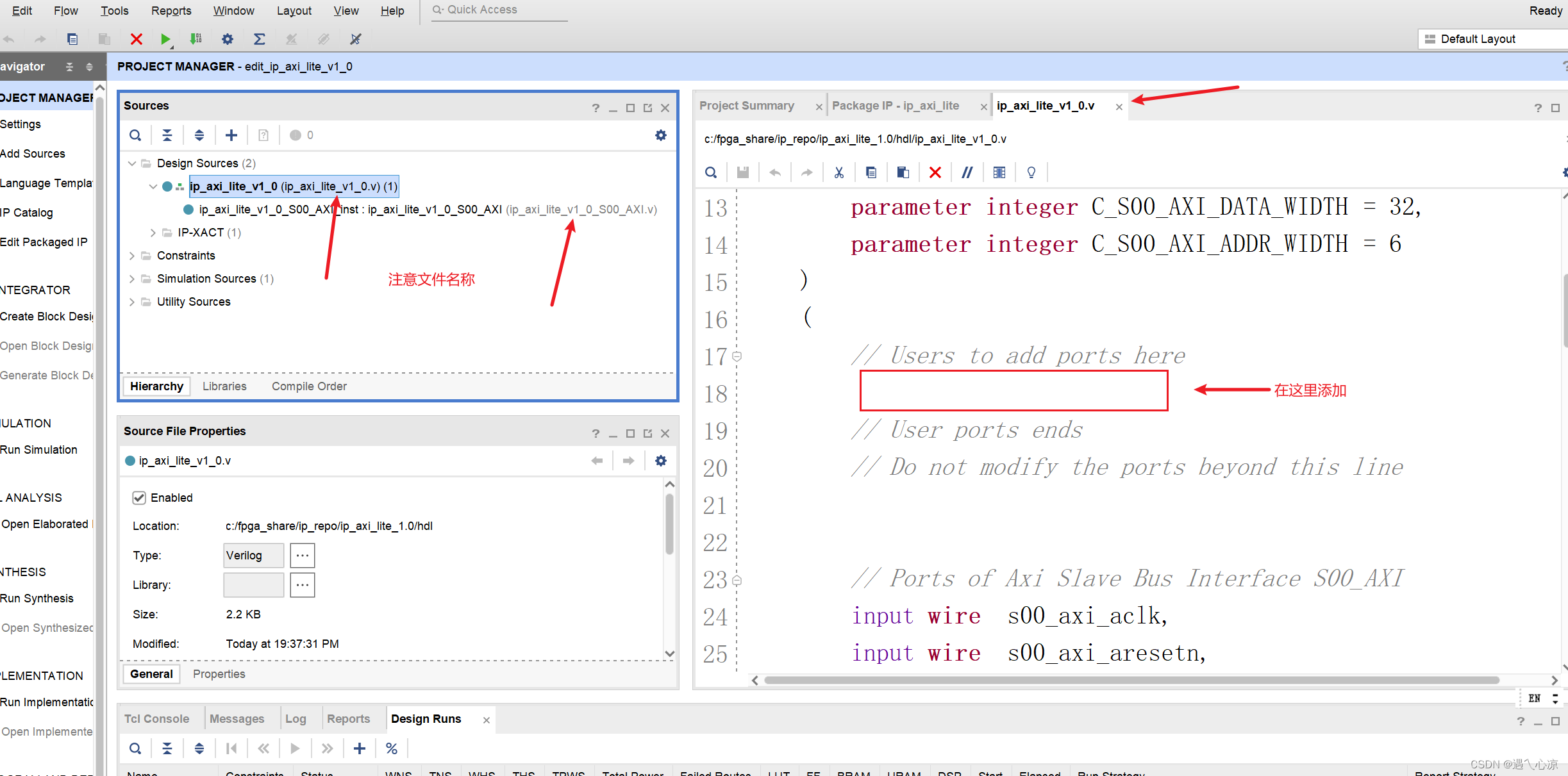Click the settings gear icon in Sources panel

[661, 135]
